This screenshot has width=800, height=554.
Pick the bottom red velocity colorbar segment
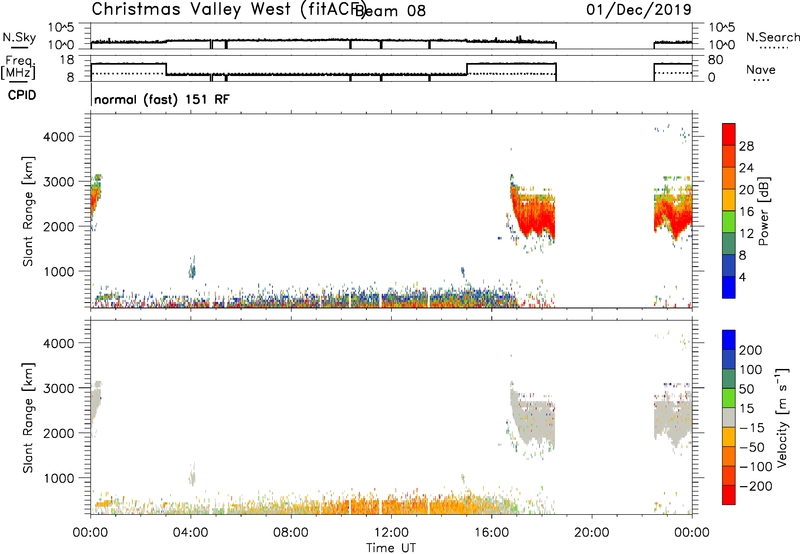(729, 495)
